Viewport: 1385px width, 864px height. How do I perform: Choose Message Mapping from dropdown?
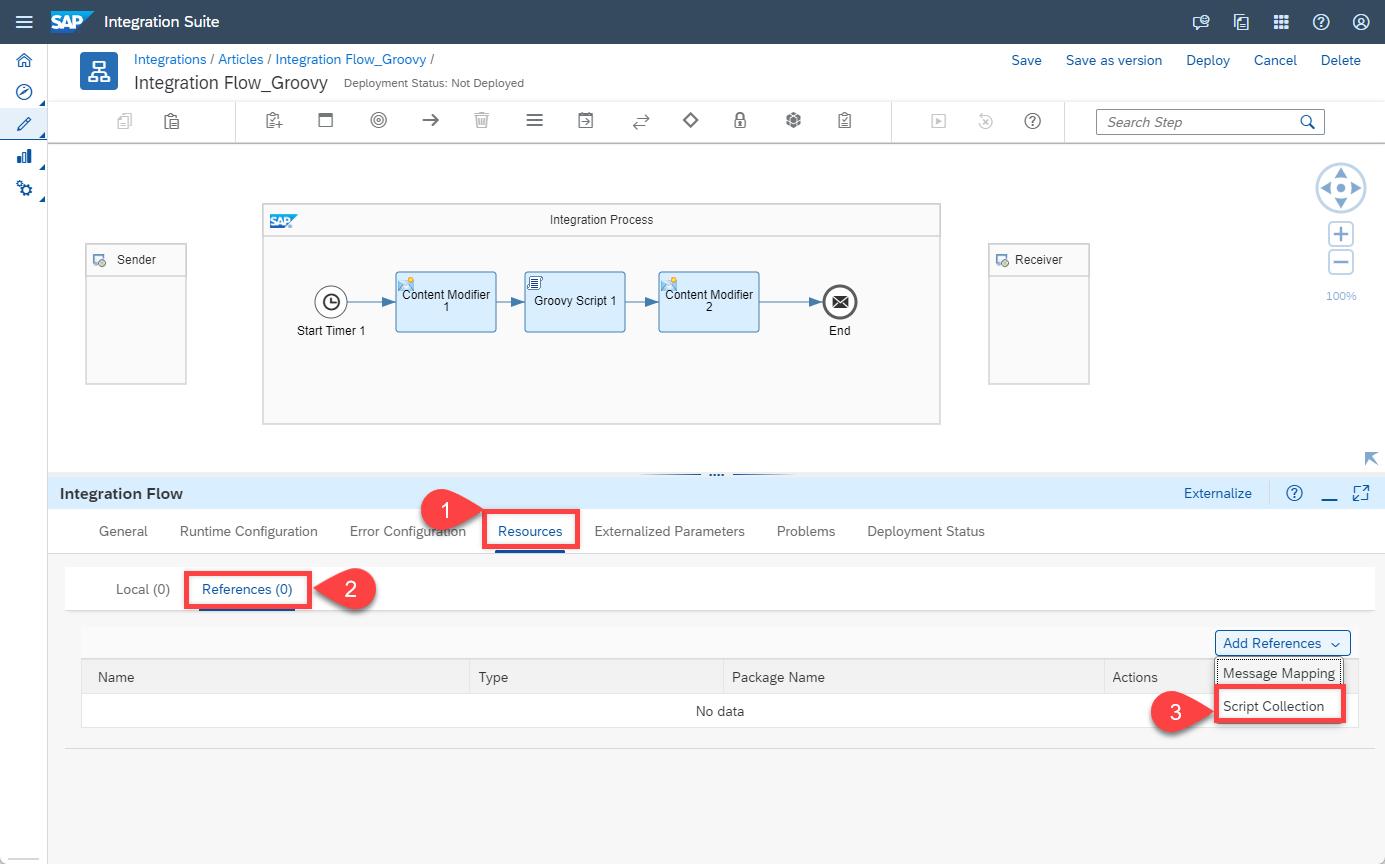pos(1278,673)
